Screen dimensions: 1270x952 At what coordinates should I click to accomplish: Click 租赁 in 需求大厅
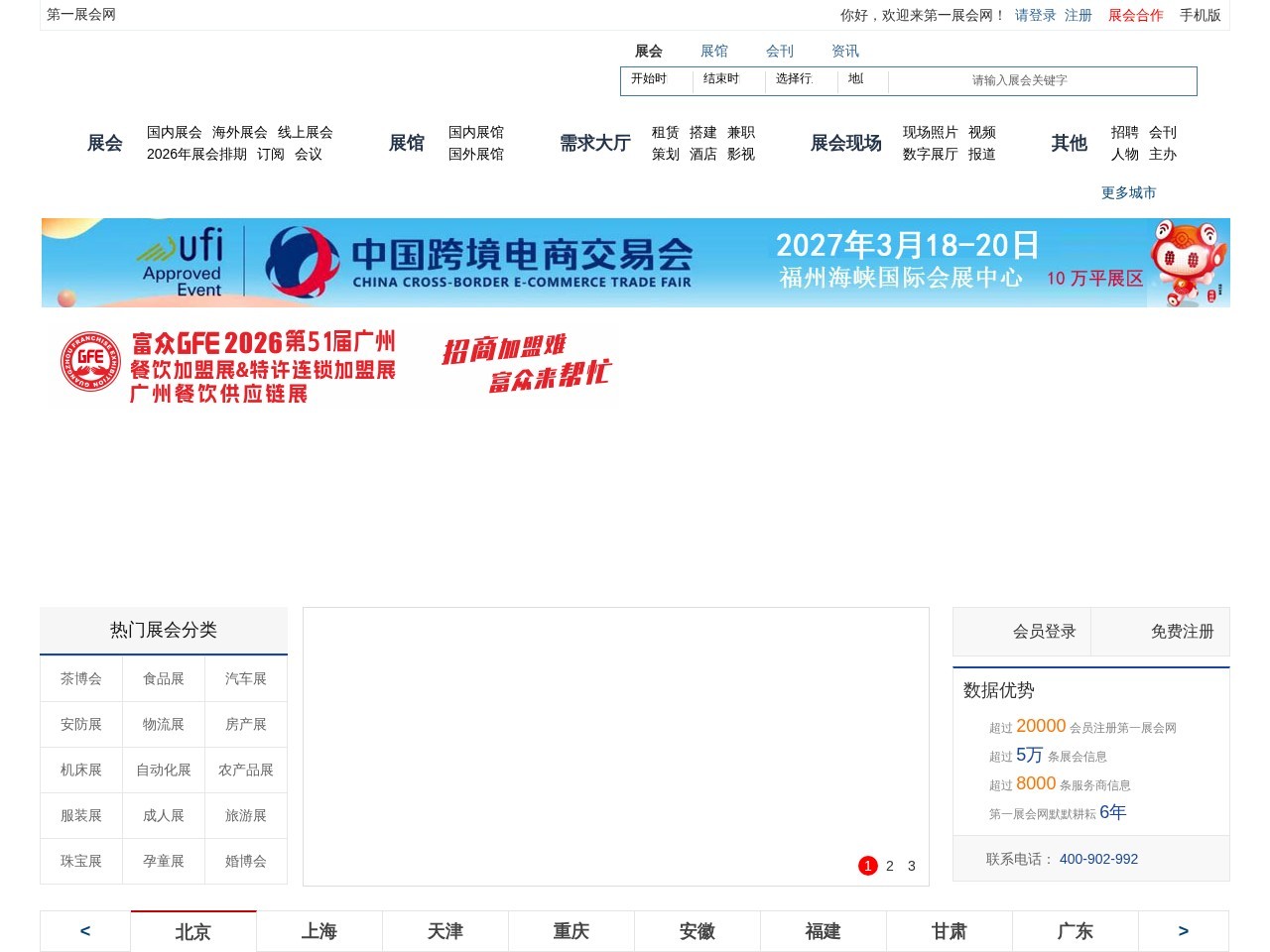[666, 132]
